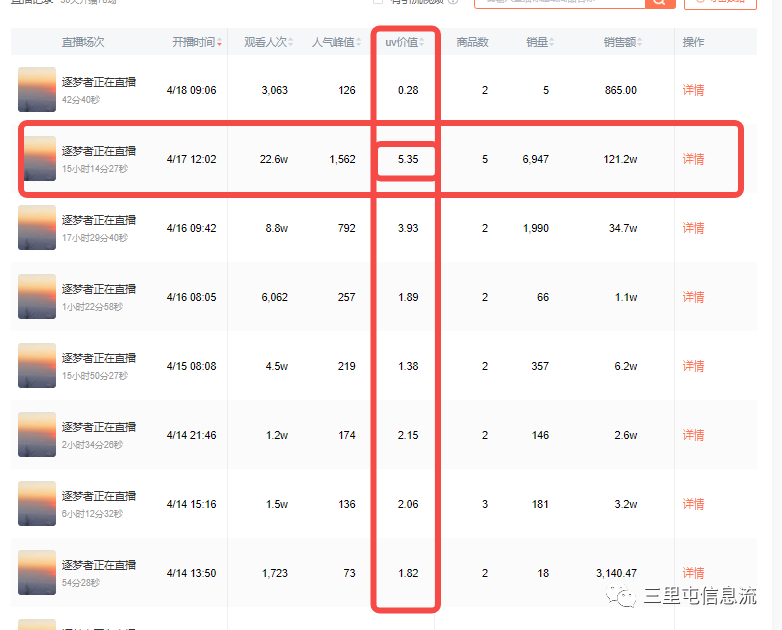Sort by 销售额 column arrow

[639, 42]
